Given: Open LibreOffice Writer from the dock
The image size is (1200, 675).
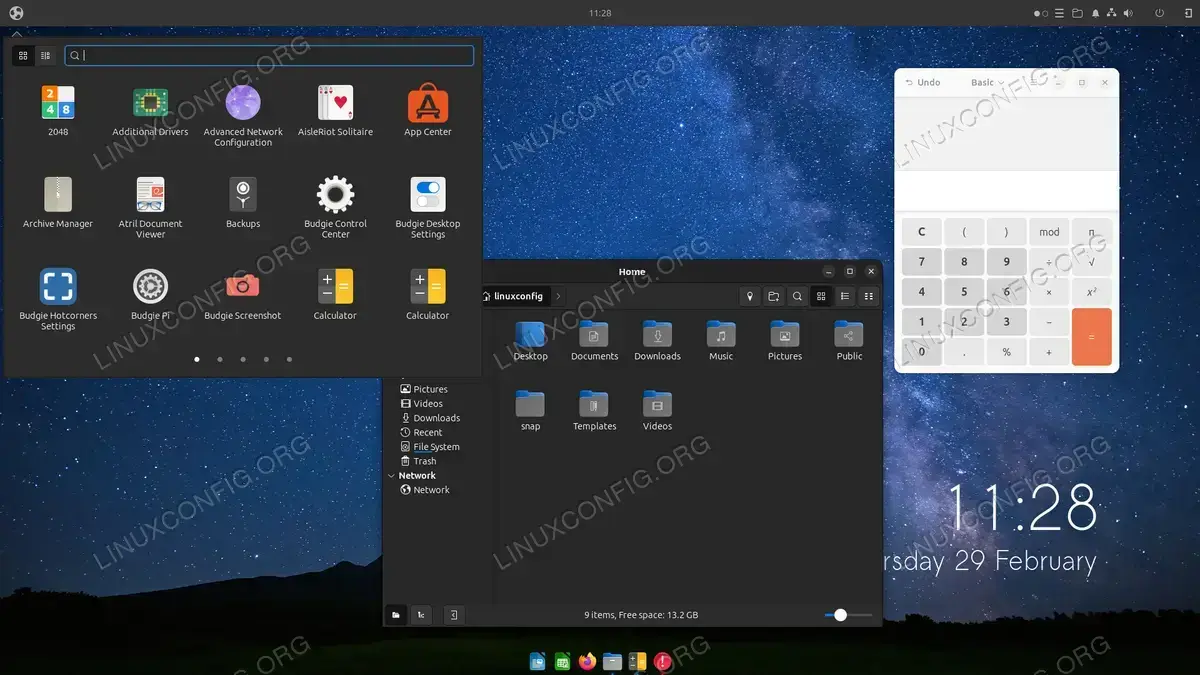Looking at the screenshot, I should 537,661.
